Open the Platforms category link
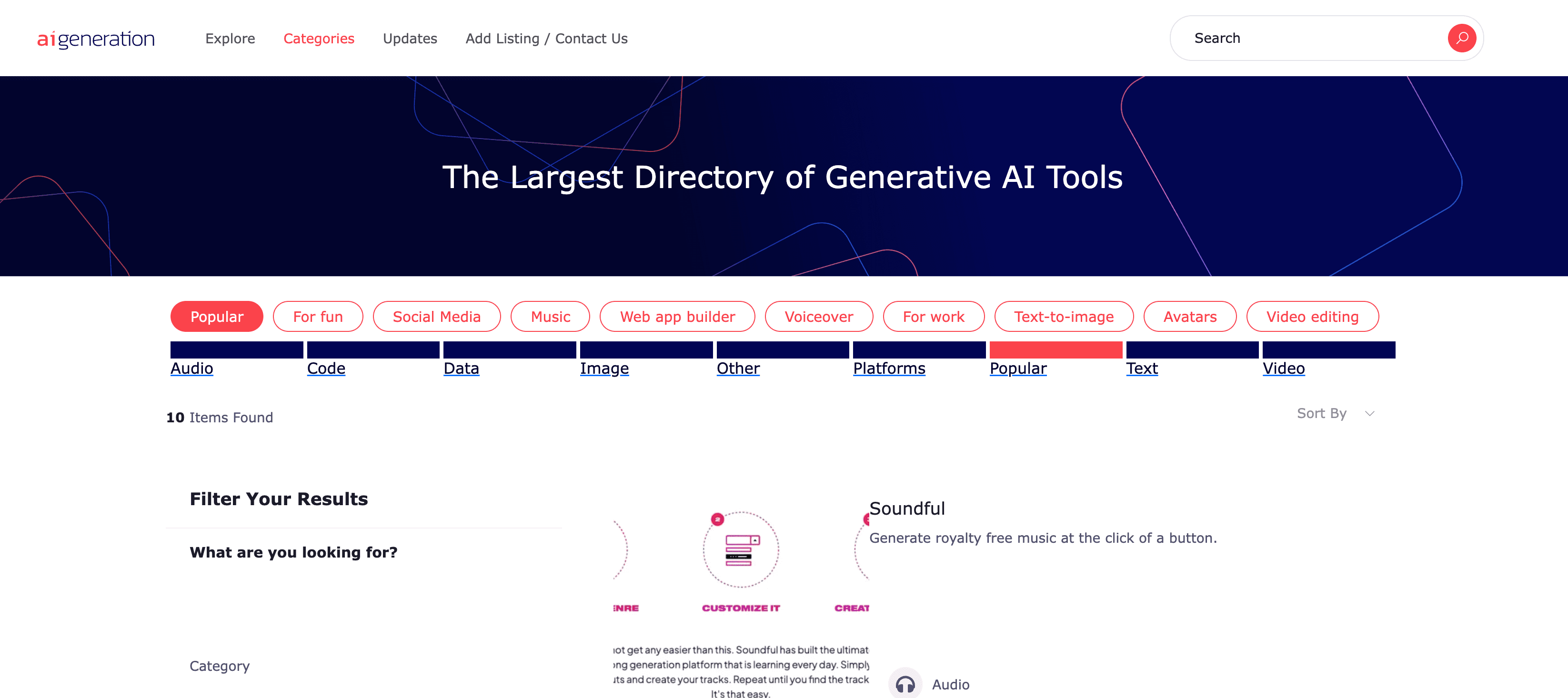The width and height of the screenshot is (1568, 698). pos(889,368)
